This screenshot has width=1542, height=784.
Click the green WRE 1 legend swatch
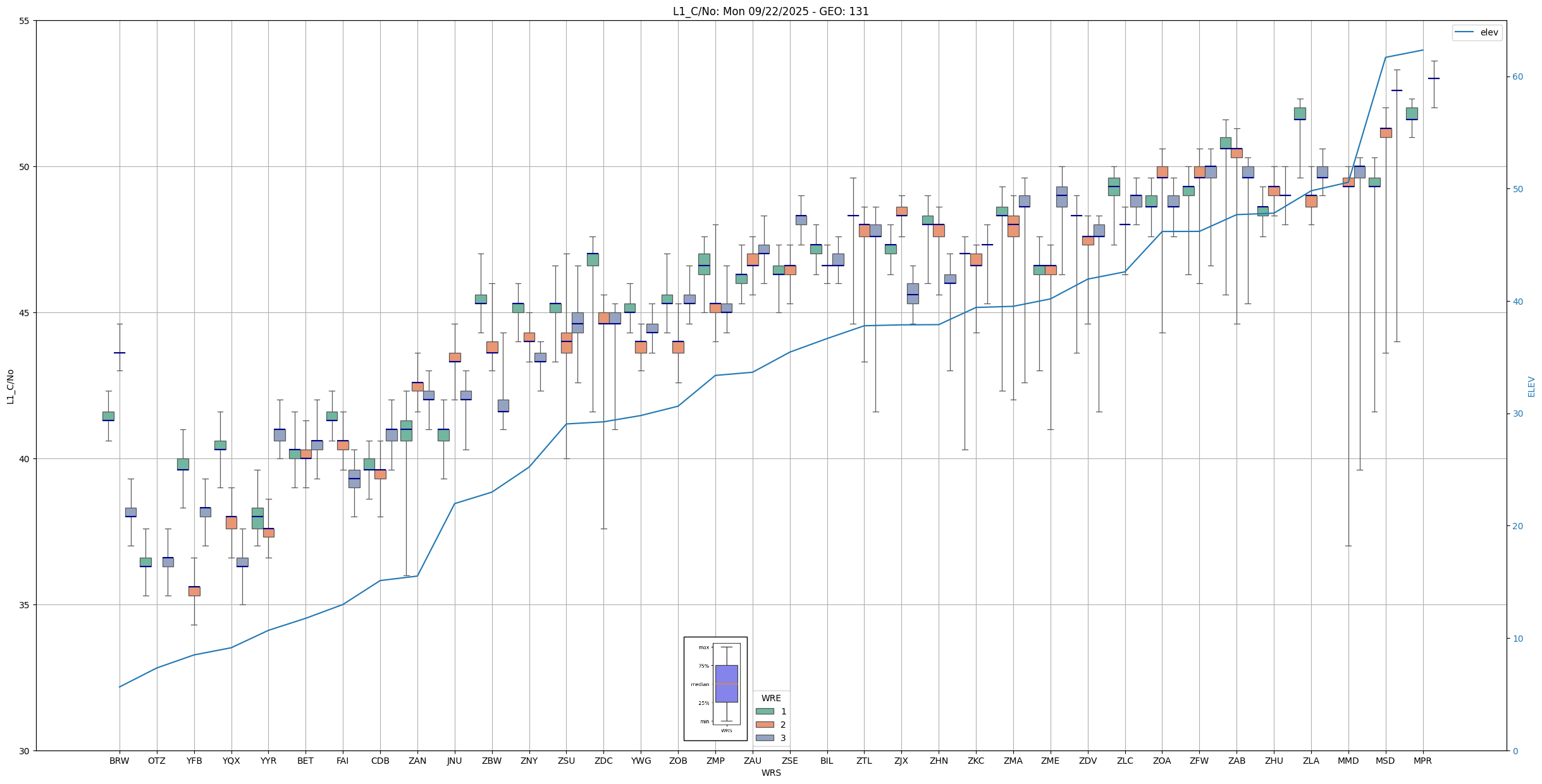765,711
